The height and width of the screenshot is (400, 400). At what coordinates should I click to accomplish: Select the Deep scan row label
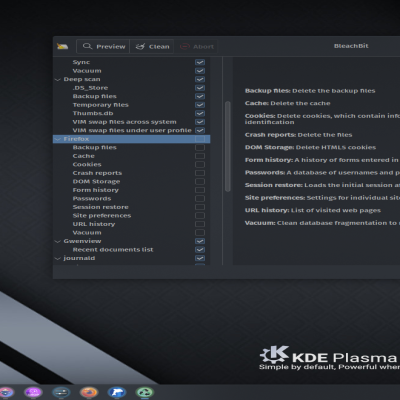click(x=82, y=79)
